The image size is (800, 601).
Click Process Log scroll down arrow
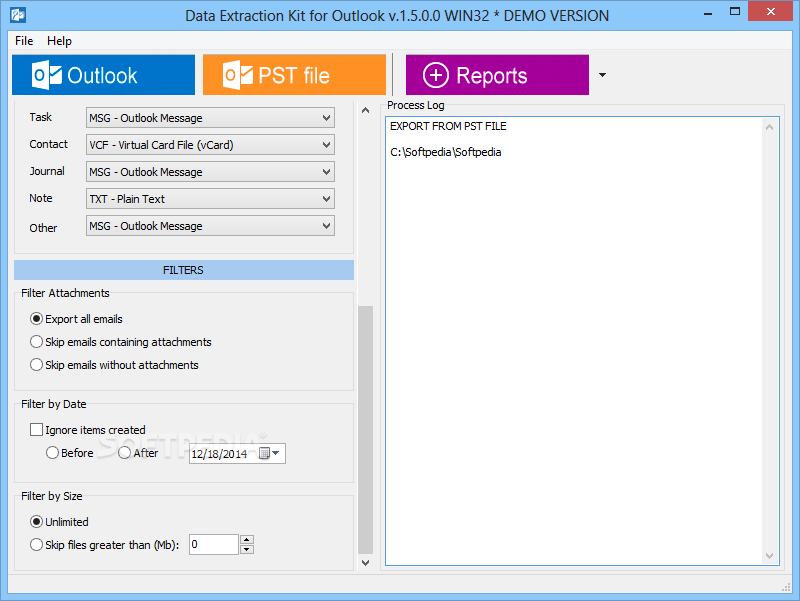pos(769,556)
